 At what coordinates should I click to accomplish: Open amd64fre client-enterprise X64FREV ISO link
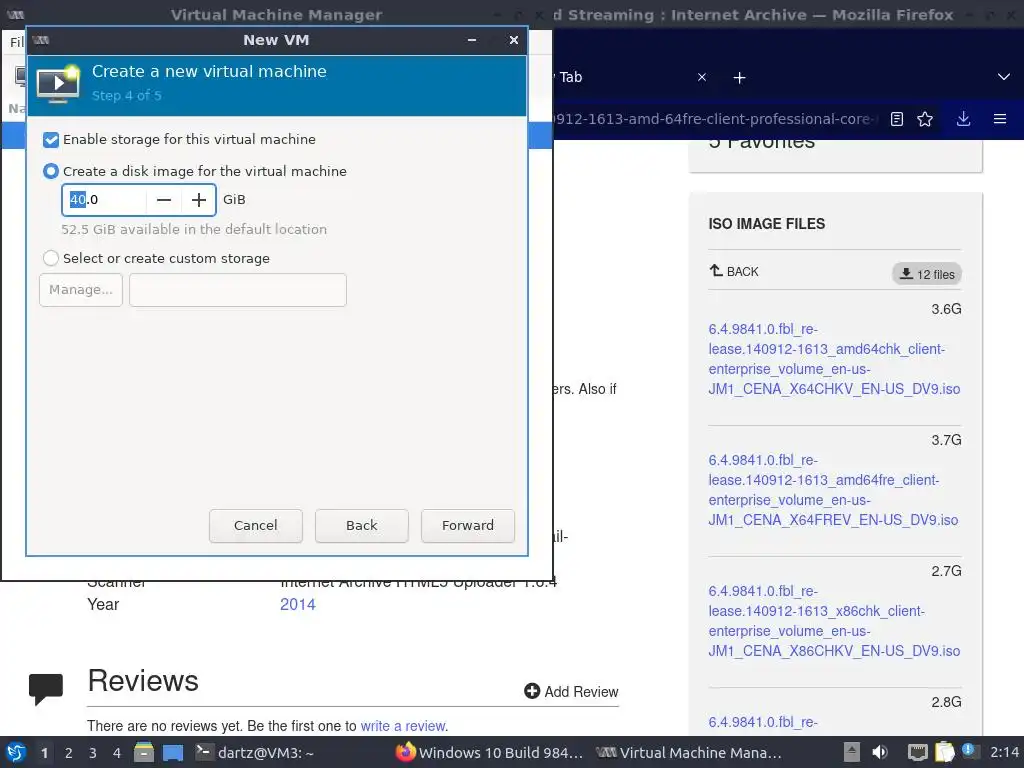pos(833,490)
